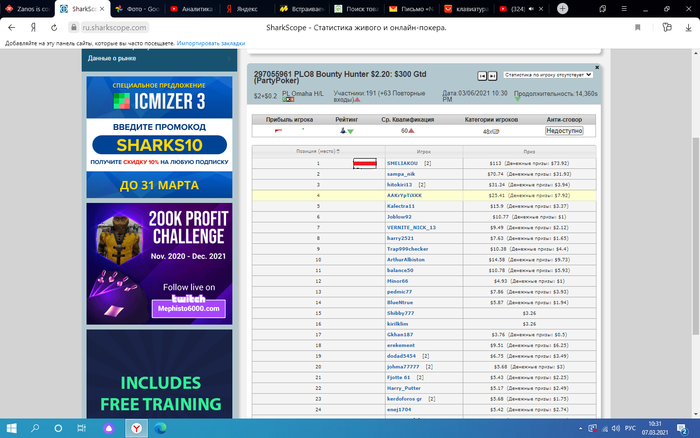This screenshot has width=700, height=438.
Task: Click Импортировать закладки link
Action: 211,43
